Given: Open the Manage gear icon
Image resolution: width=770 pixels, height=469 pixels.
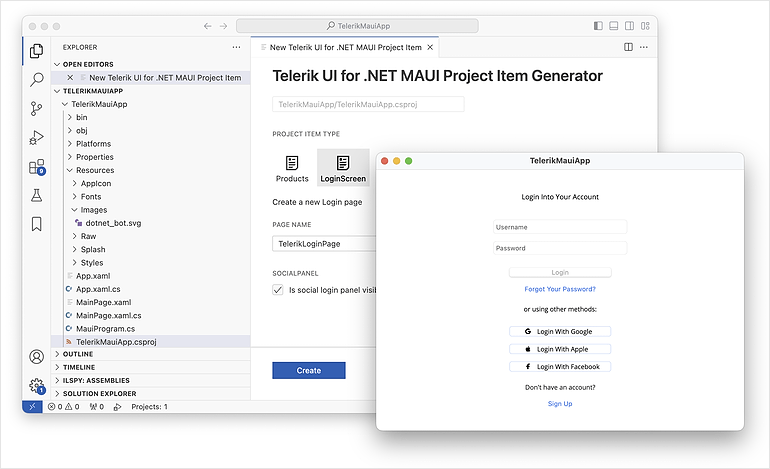Looking at the screenshot, I should pyautogui.click(x=37, y=386).
